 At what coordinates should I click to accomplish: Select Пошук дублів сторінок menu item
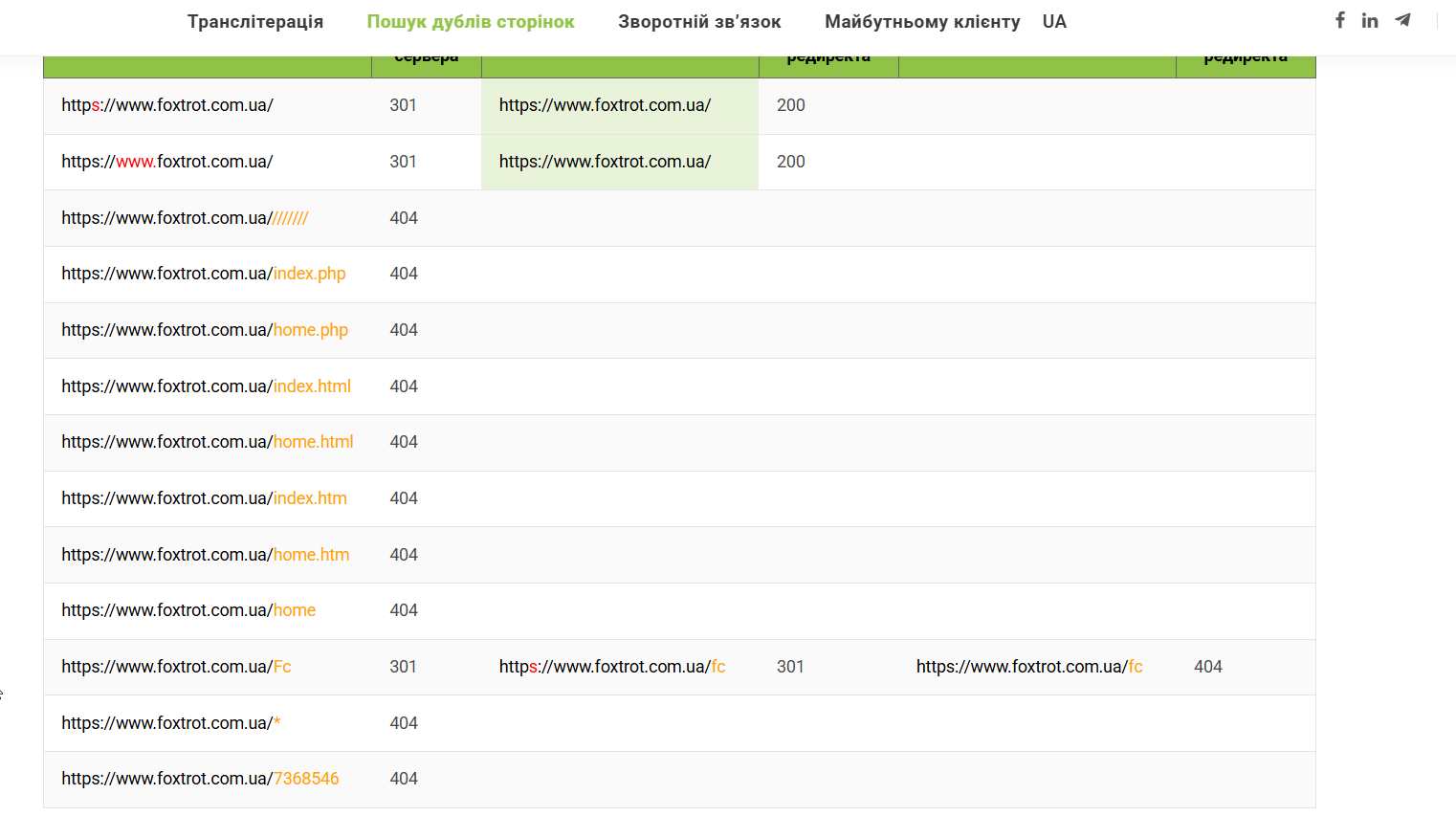pyautogui.click(x=471, y=21)
